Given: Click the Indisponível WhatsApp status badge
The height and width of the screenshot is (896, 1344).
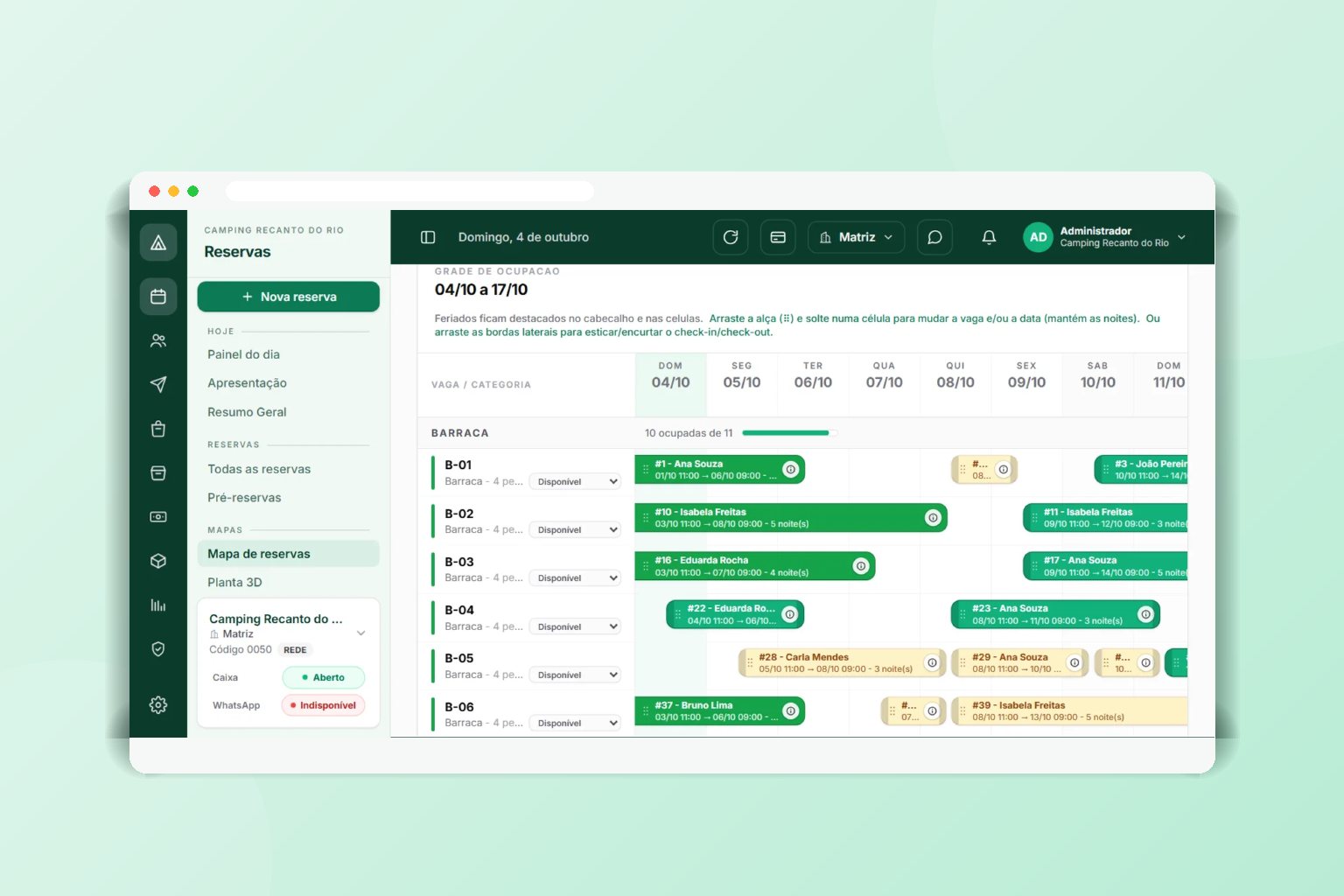Looking at the screenshot, I should pos(323,705).
